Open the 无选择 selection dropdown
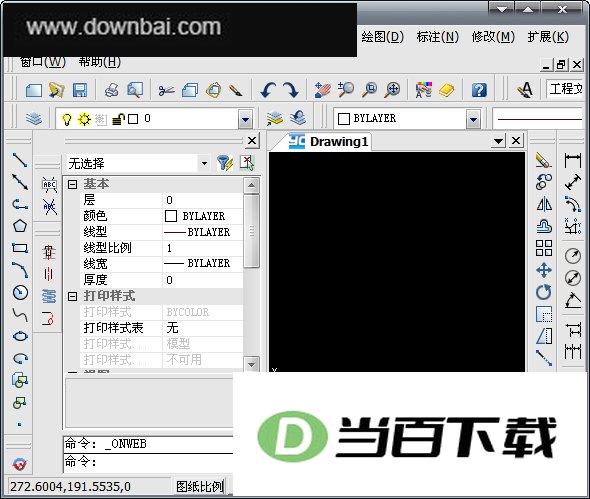Viewport: 590px width, 499px height. tap(204, 163)
